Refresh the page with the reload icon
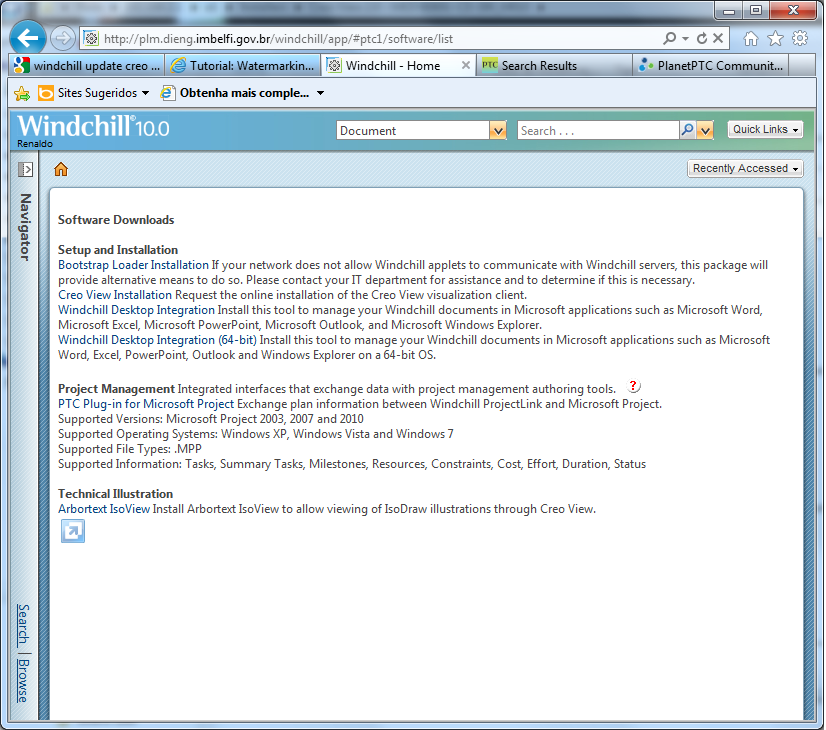The image size is (826, 730). [x=702, y=38]
